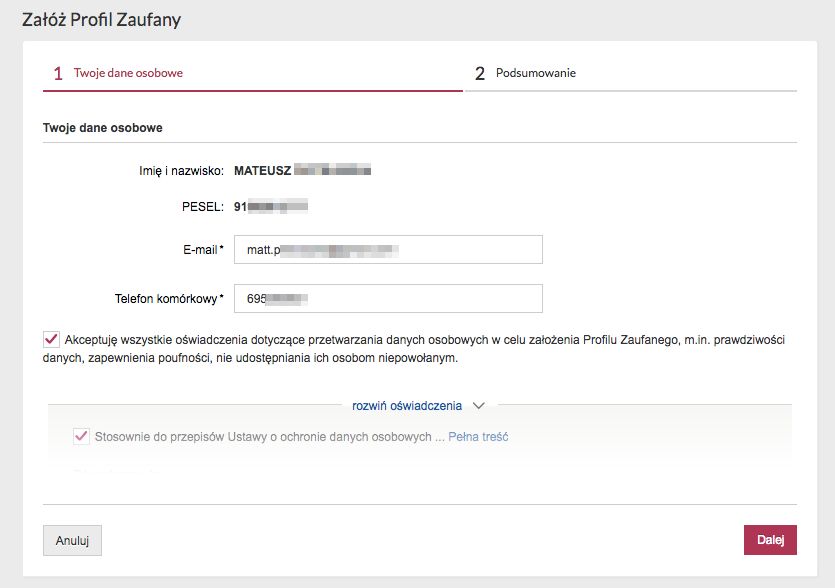Viewport: 835px width, 588px height.
Task: Click the 'E-mail' field label
Action: click(x=199, y=249)
